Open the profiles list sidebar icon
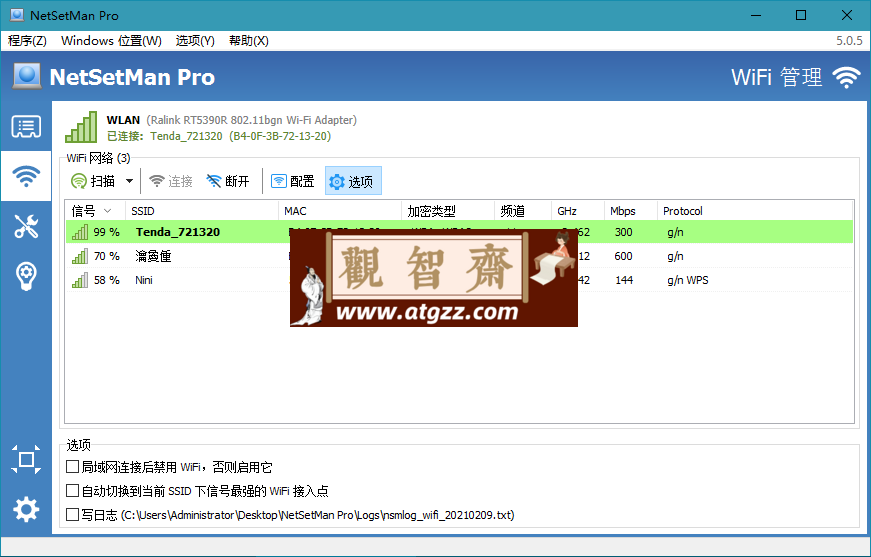The height and width of the screenshot is (557, 871). (26, 127)
